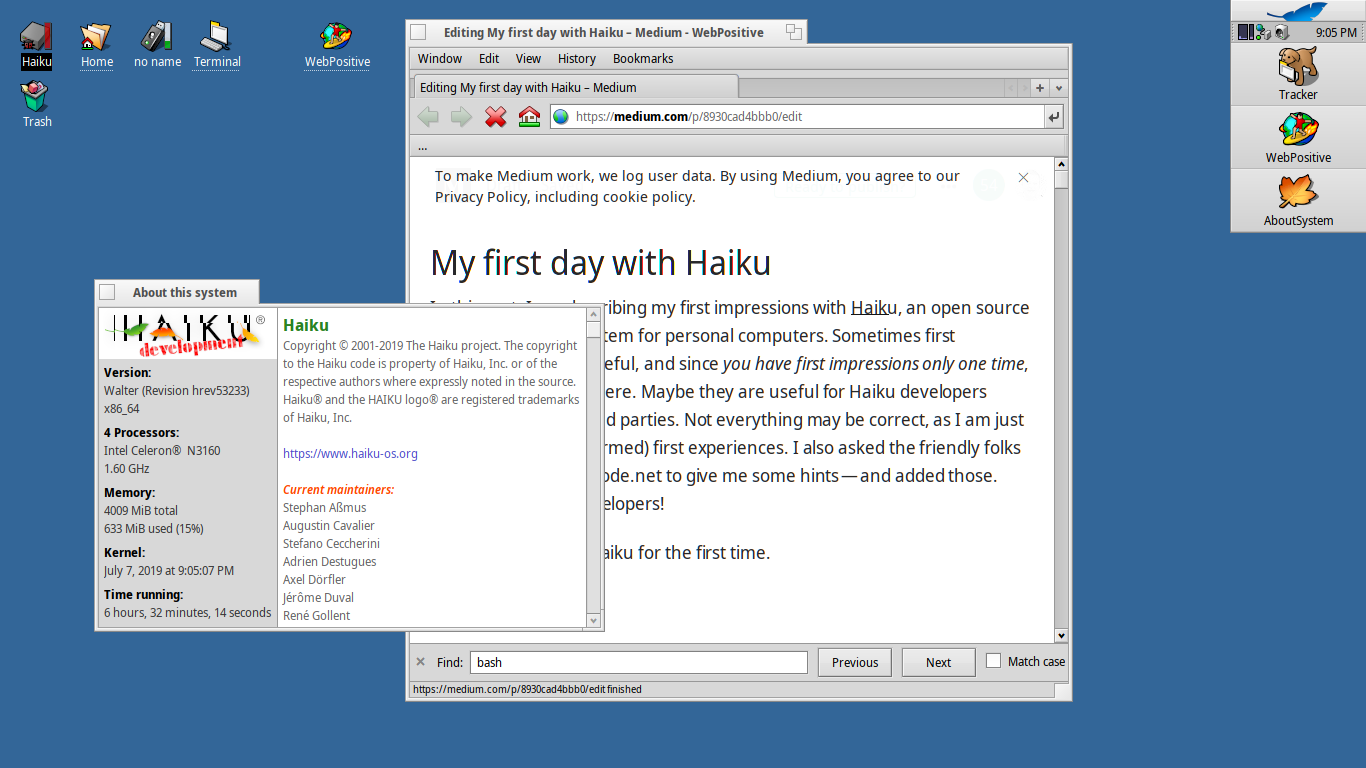The width and height of the screenshot is (1366, 768).
Task: Click the red stop loading icon
Action: pyautogui.click(x=494, y=116)
